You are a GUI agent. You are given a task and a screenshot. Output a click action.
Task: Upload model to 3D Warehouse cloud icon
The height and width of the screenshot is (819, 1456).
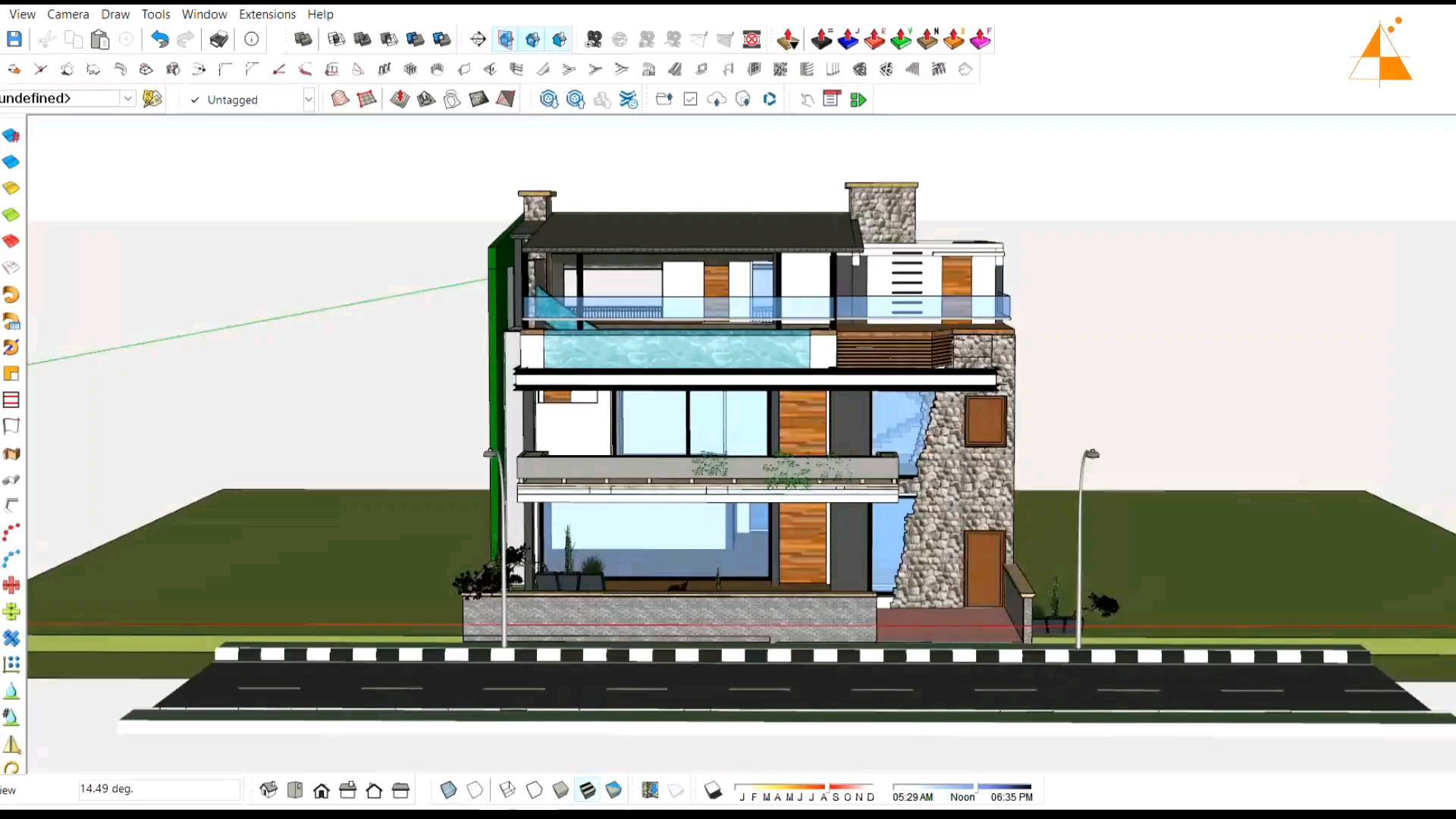click(717, 99)
